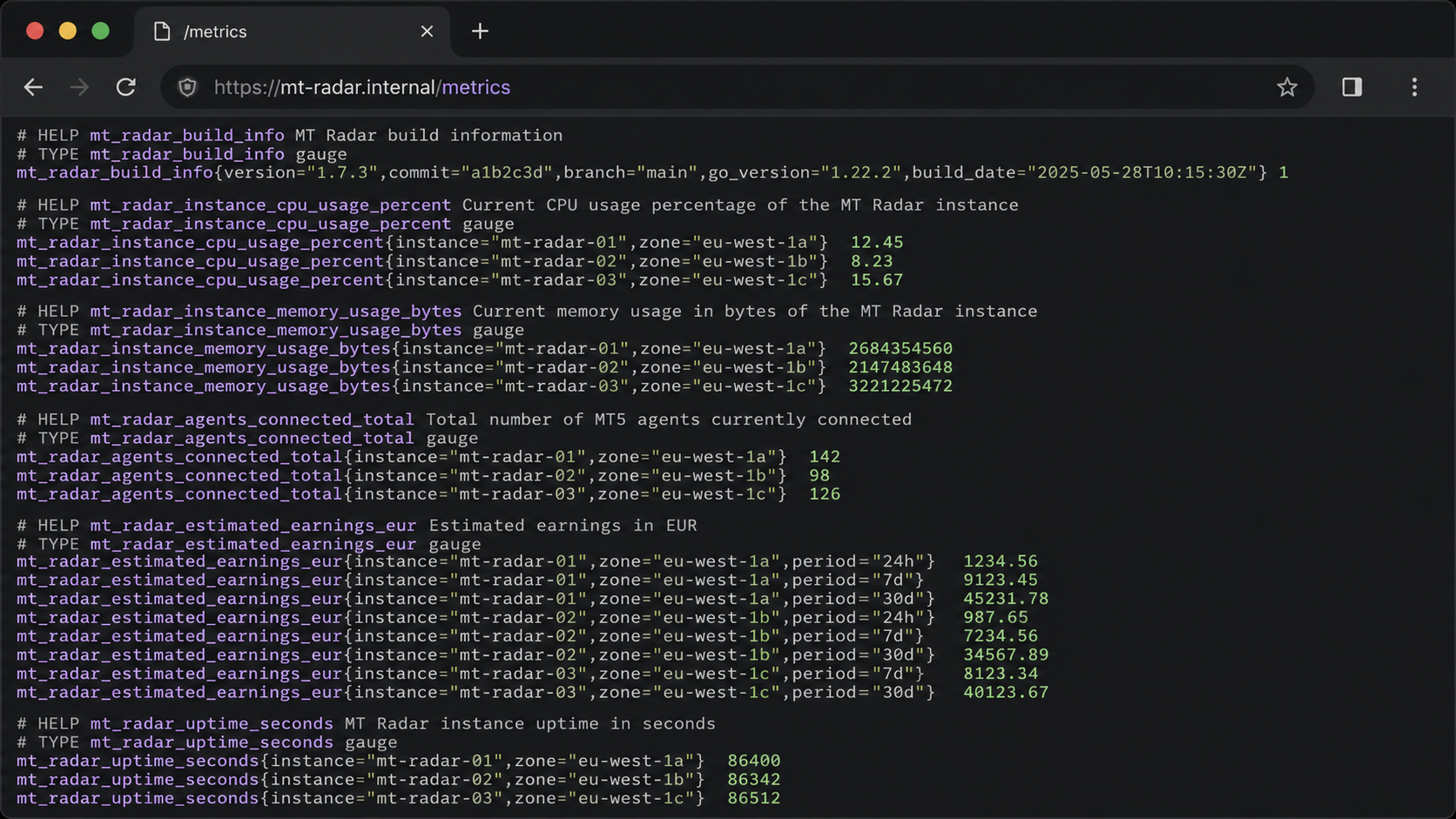
Task: Click "Estimated earnings in EUR" help text
Action: 563,526
